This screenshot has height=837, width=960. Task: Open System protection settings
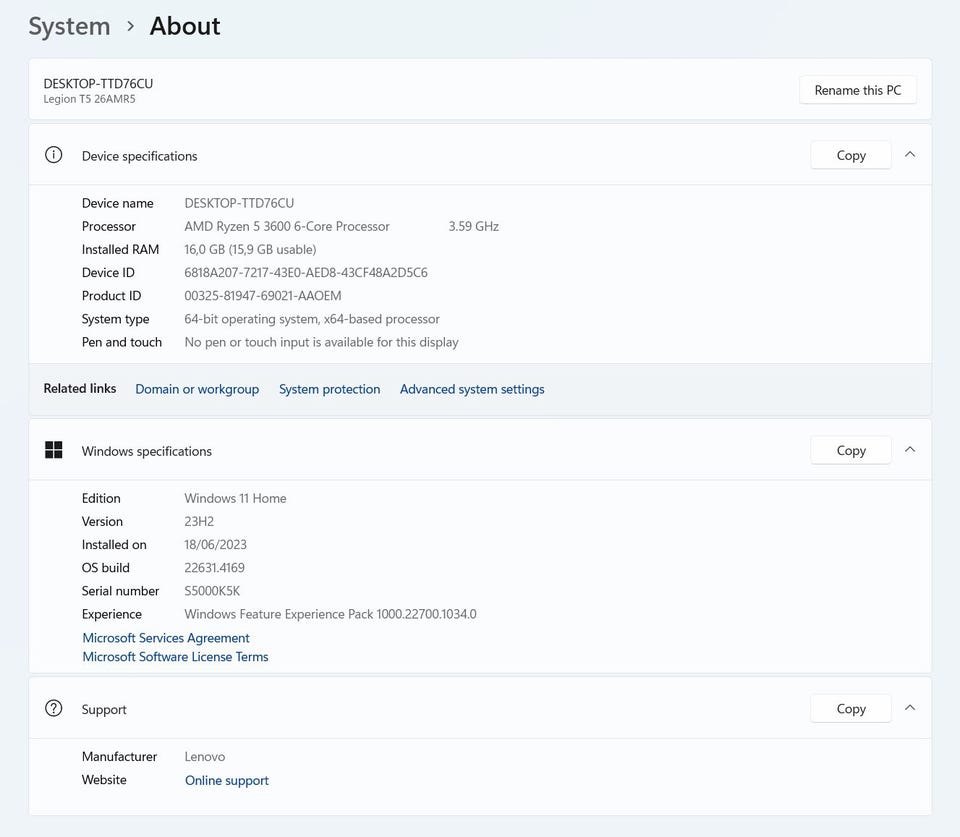pos(329,389)
